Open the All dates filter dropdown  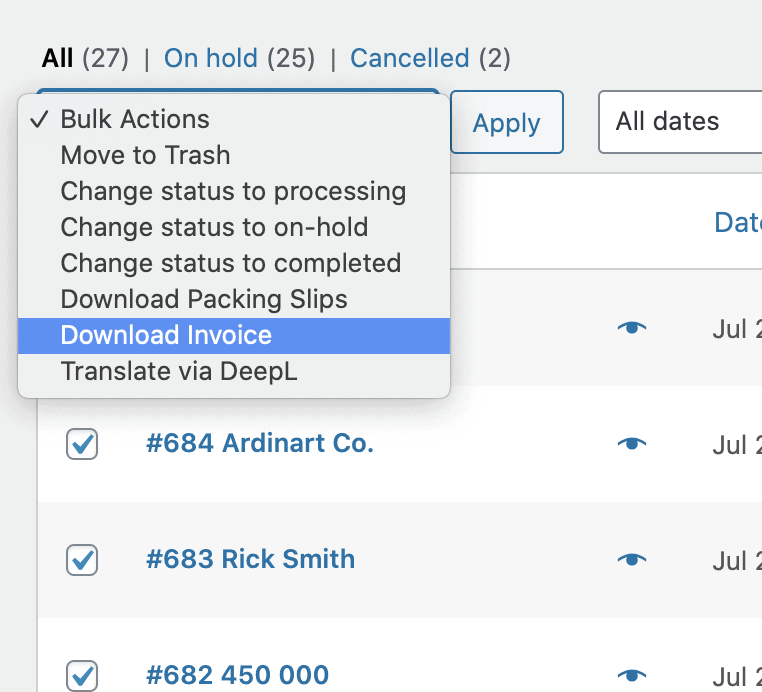[x=680, y=122]
